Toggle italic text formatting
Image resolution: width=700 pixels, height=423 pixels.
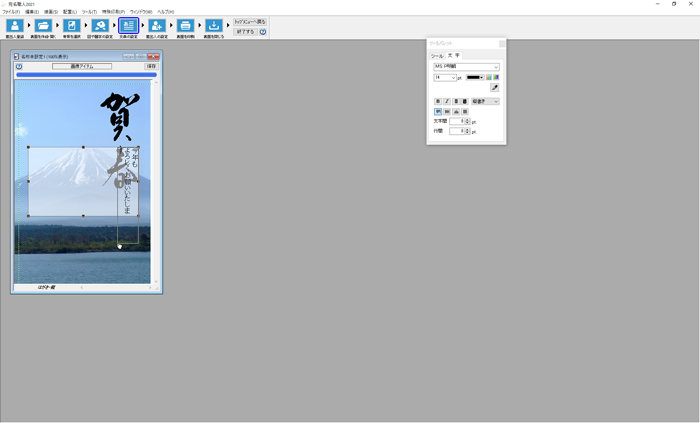(446, 101)
